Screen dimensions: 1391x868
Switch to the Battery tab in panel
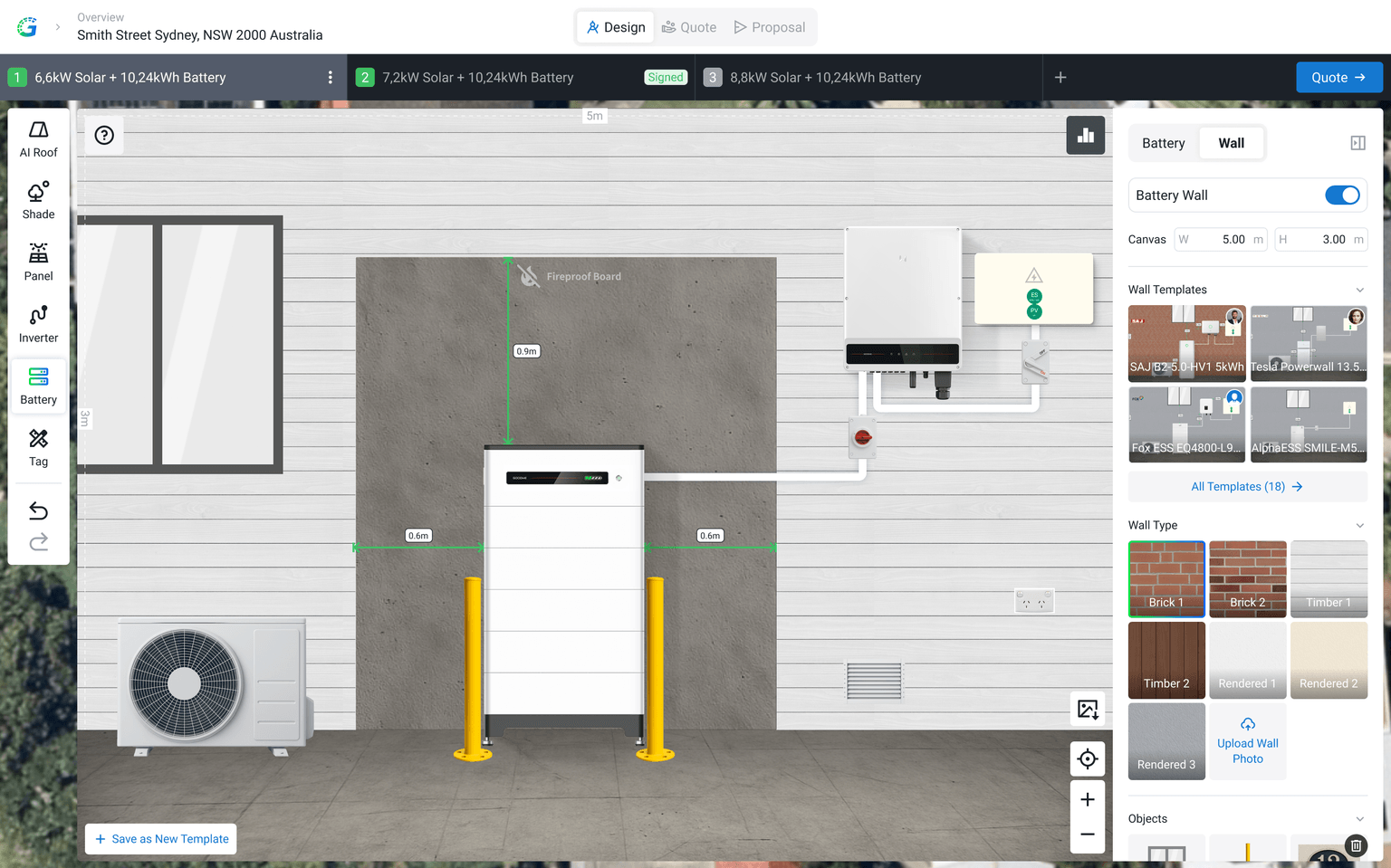[x=1163, y=143]
